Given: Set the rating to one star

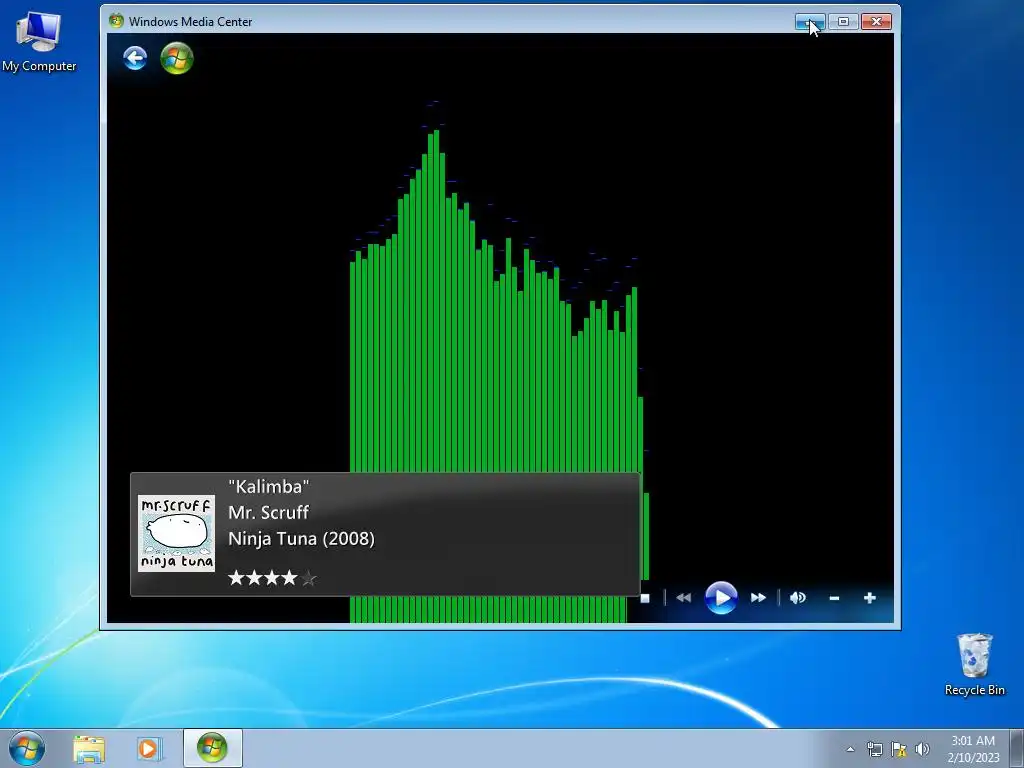Looking at the screenshot, I should coord(236,578).
